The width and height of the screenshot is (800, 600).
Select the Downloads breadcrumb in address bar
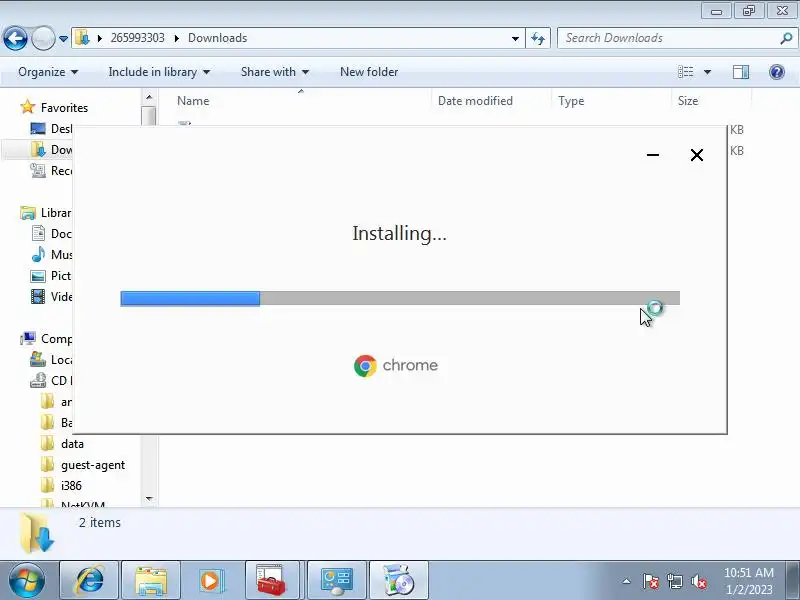[x=217, y=38]
